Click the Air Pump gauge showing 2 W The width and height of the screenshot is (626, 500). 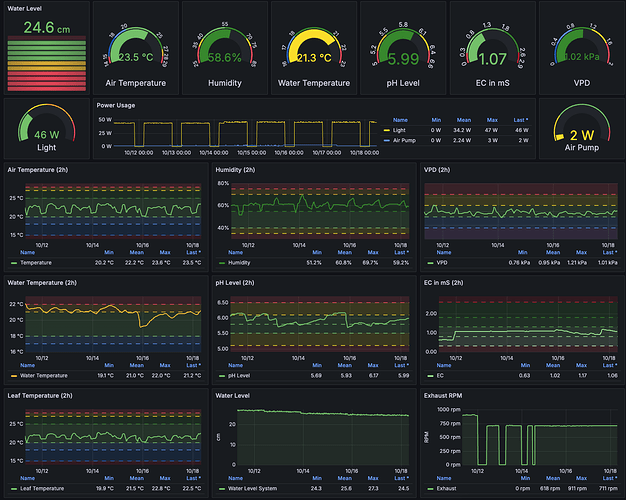pyautogui.click(x=580, y=130)
